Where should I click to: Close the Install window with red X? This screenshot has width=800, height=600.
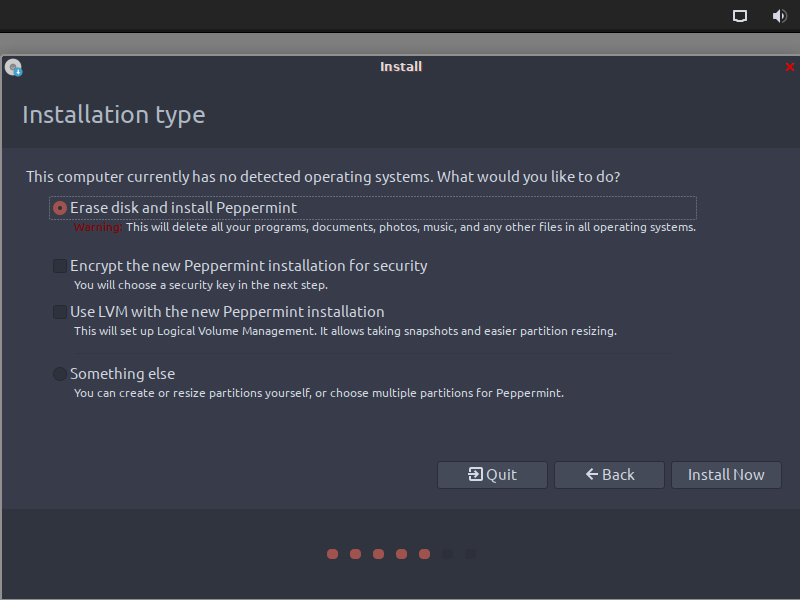[x=789, y=67]
